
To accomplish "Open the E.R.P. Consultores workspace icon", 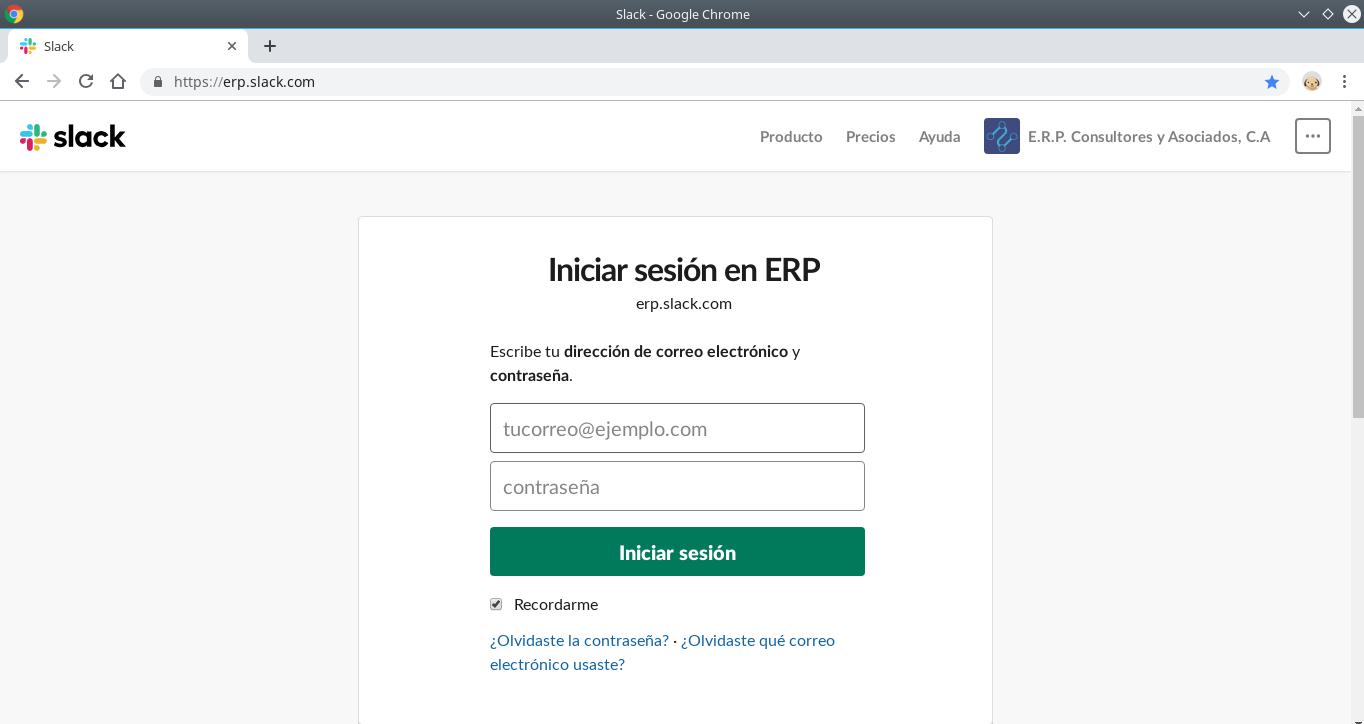I will tap(1001, 136).
